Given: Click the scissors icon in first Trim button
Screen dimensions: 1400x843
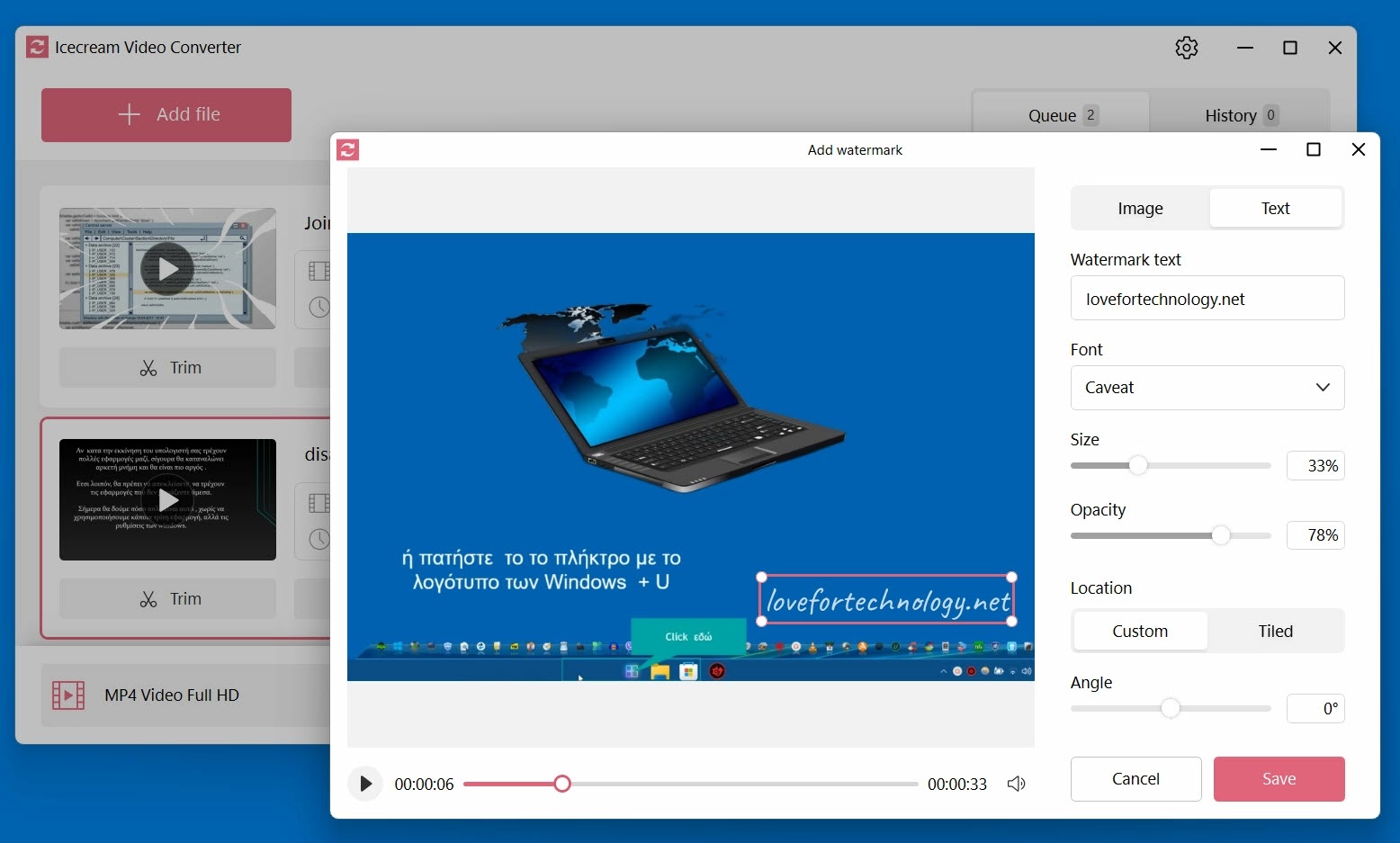Looking at the screenshot, I should [x=148, y=368].
